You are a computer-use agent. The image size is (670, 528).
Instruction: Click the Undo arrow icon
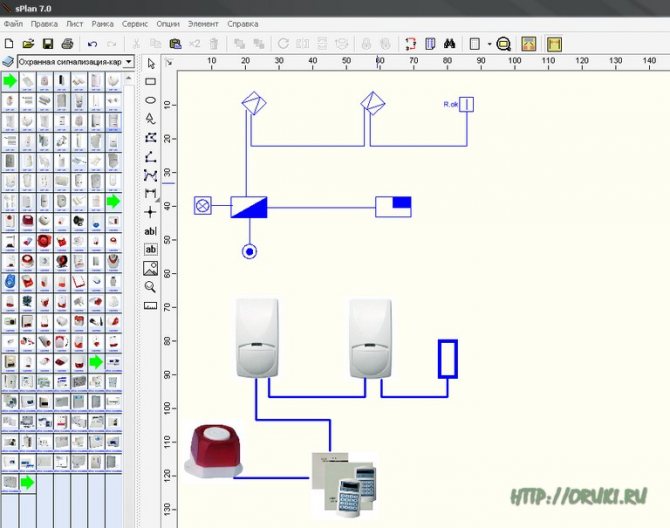tap(92, 44)
